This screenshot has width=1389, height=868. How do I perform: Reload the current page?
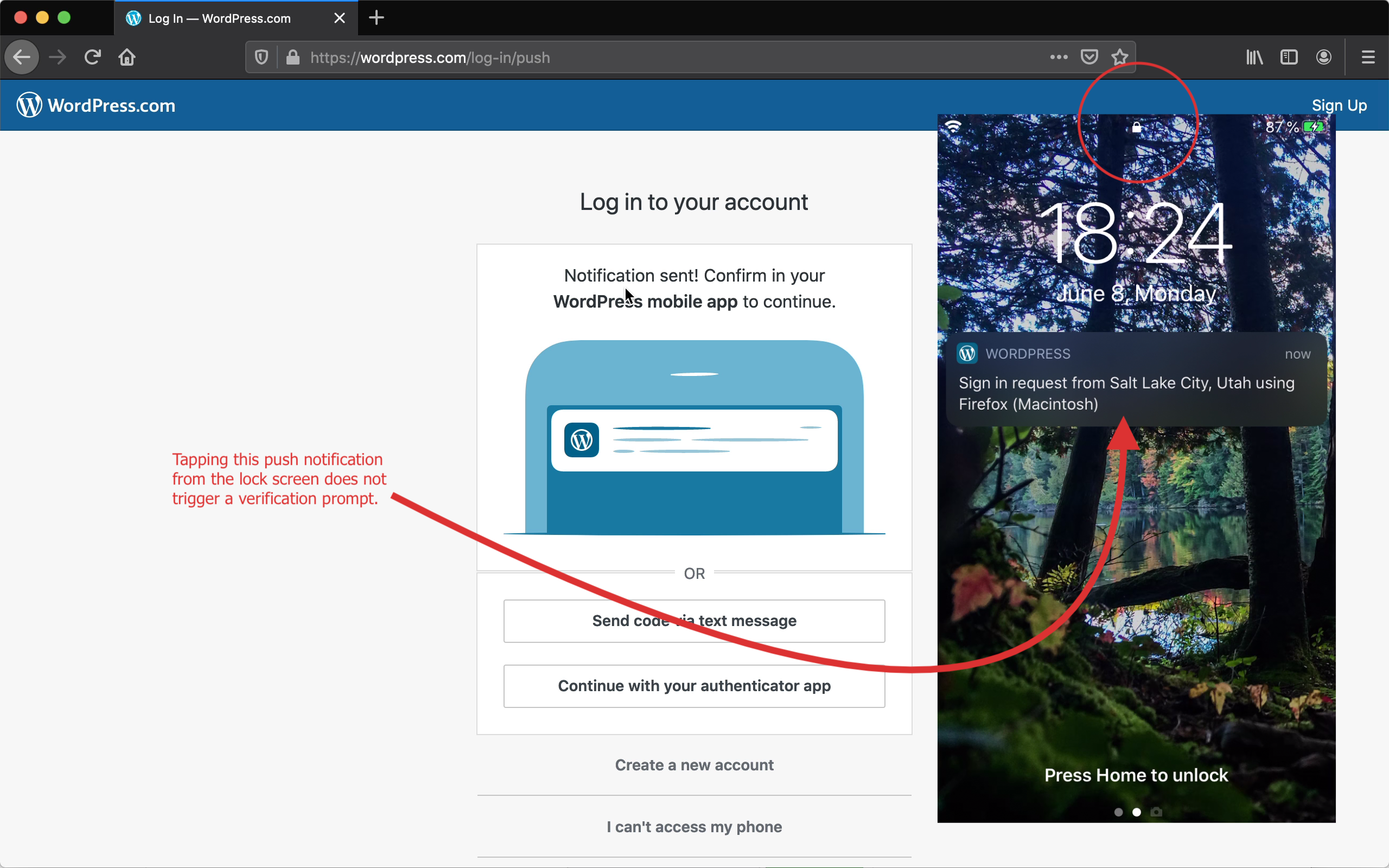coord(92,58)
